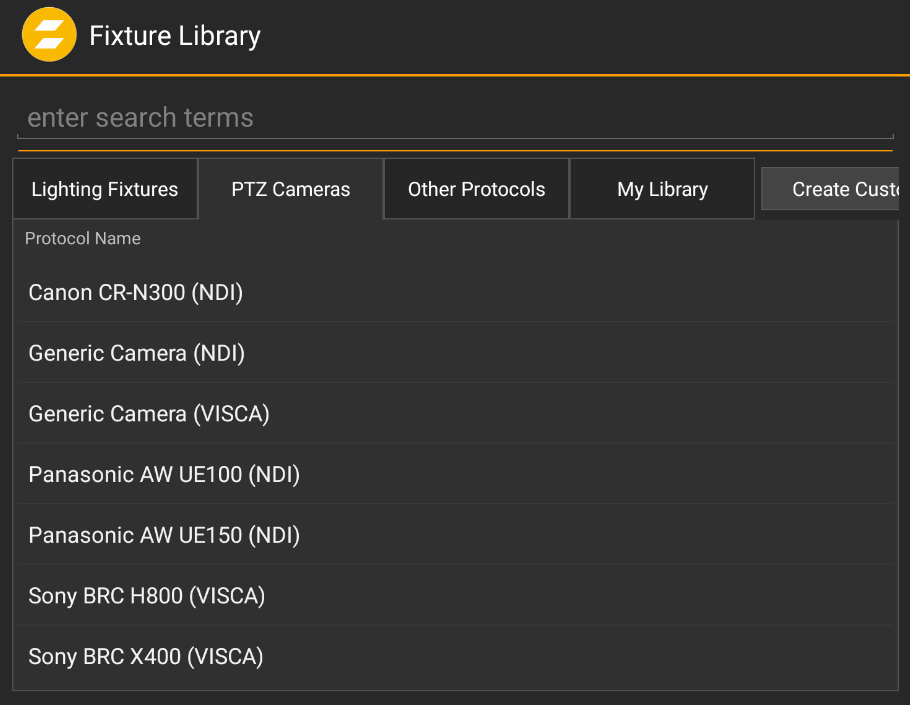Switch to the Lighting Fixtures tab
The image size is (910, 705).
click(104, 188)
